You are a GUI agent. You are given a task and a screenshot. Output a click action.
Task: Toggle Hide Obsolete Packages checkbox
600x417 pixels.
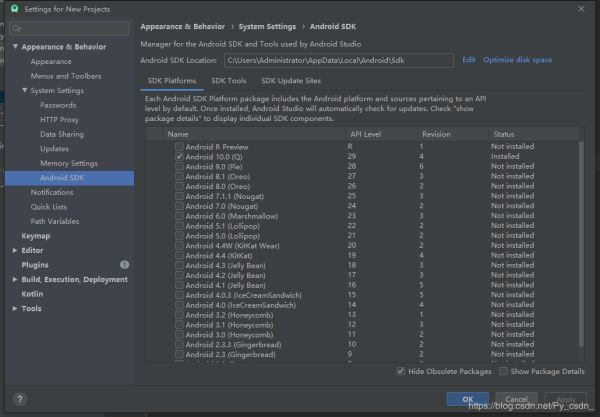401,371
